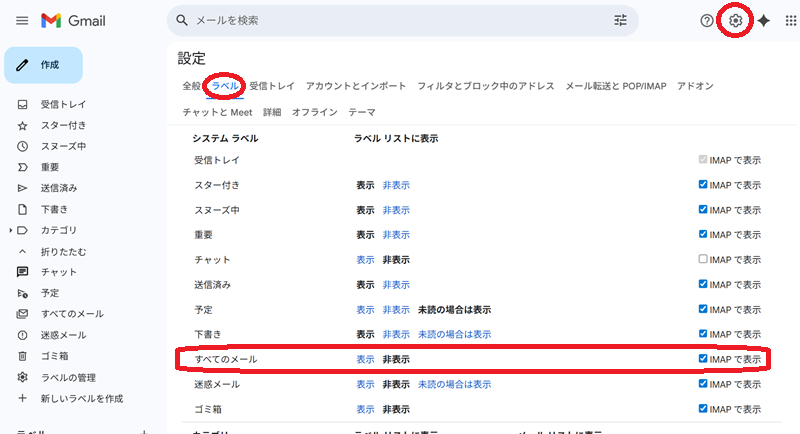Image resolution: width=800 pixels, height=434 pixels.
Task: Click 非表示 for 下書き label
Action: [396, 335]
